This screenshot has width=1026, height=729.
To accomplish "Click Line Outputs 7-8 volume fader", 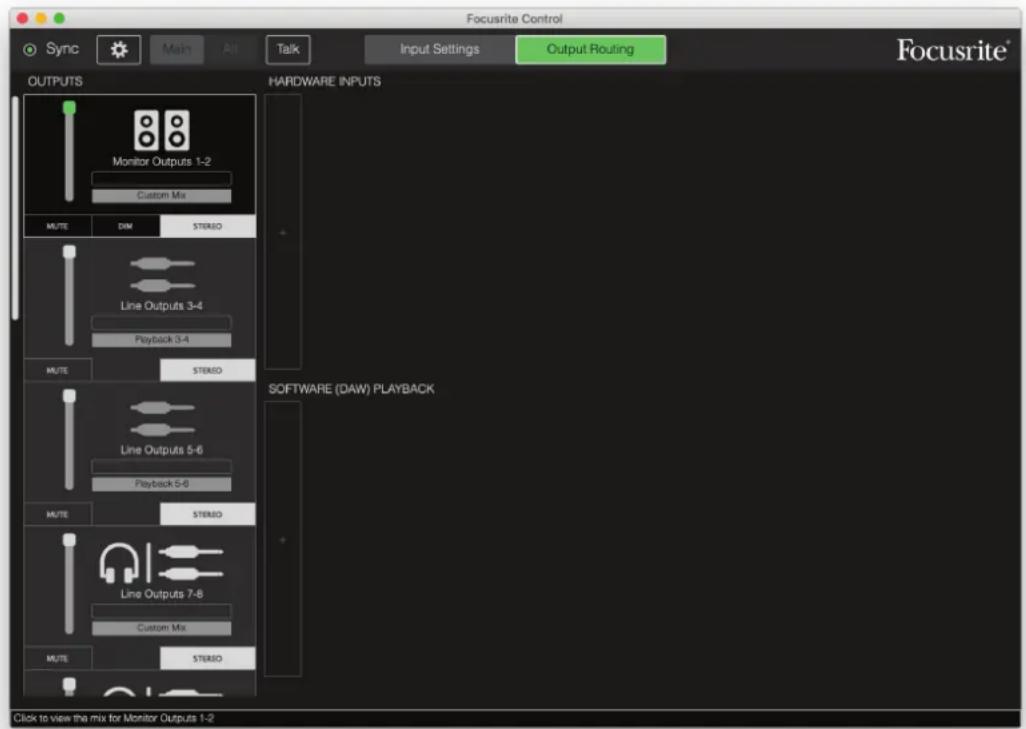I will click(x=69, y=540).
